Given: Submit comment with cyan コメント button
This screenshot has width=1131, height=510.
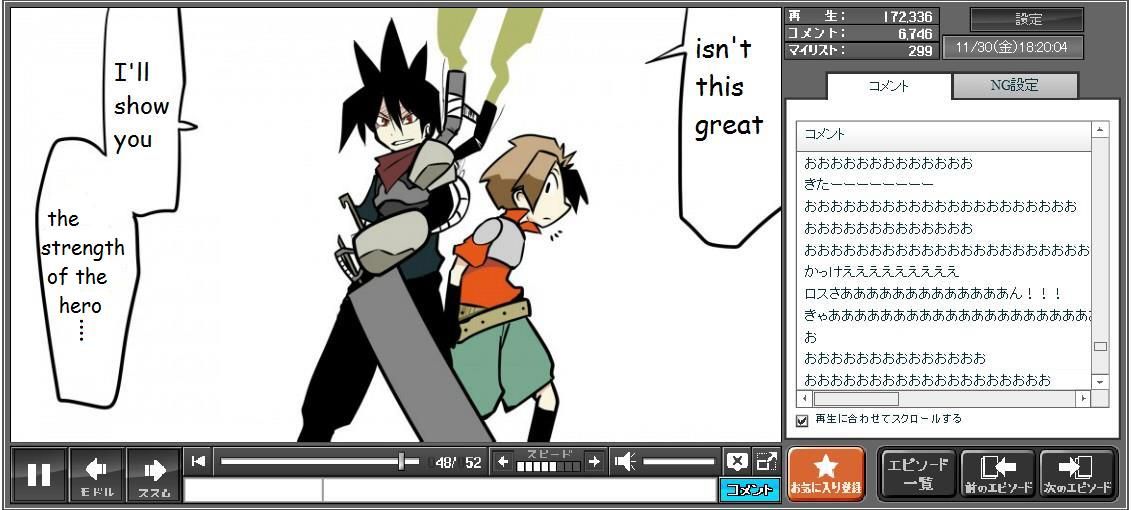Looking at the screenshot, I should tap(749, 490).
